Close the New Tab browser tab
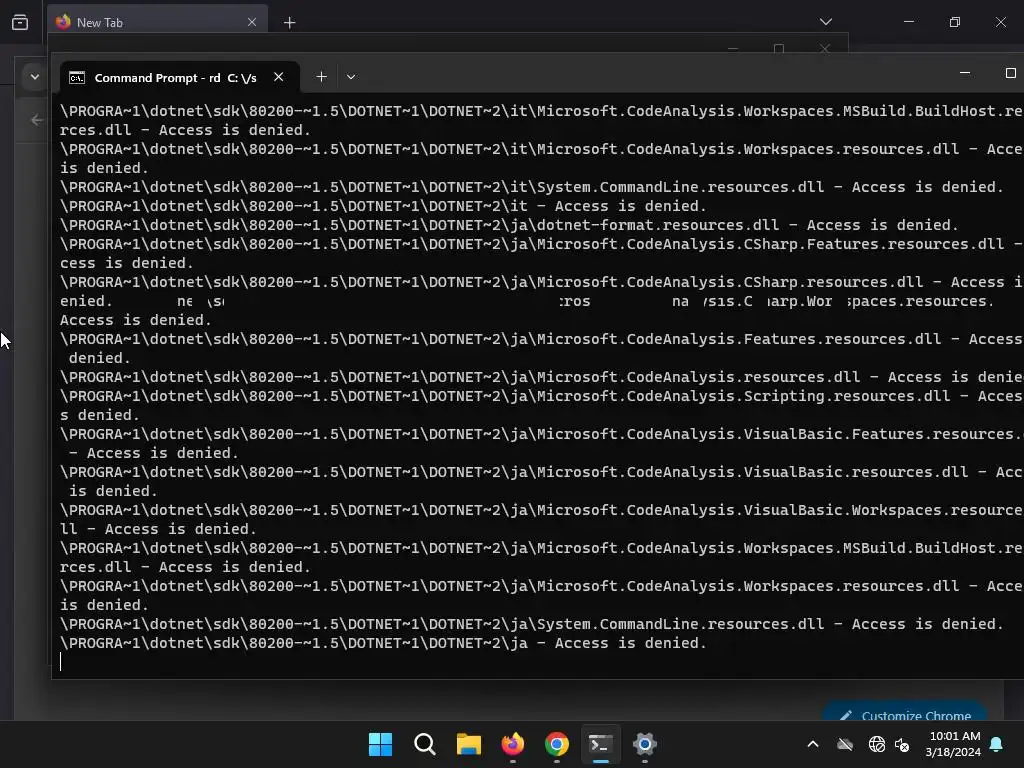This screenshot has height=768, width=1024. [251, 22]
